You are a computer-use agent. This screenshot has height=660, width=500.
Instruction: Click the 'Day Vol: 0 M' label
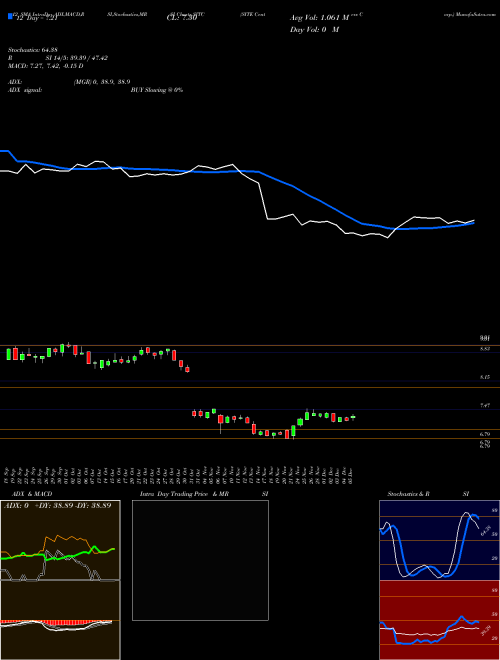point(314,30)
